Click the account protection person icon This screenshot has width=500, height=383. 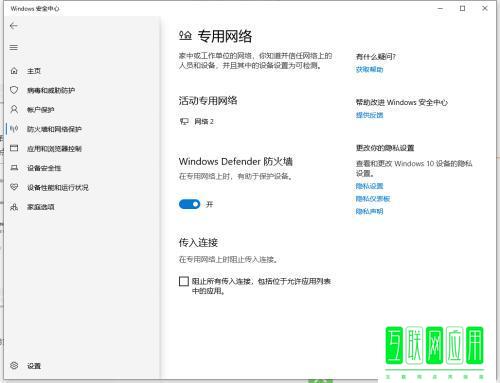coord(14,109)
